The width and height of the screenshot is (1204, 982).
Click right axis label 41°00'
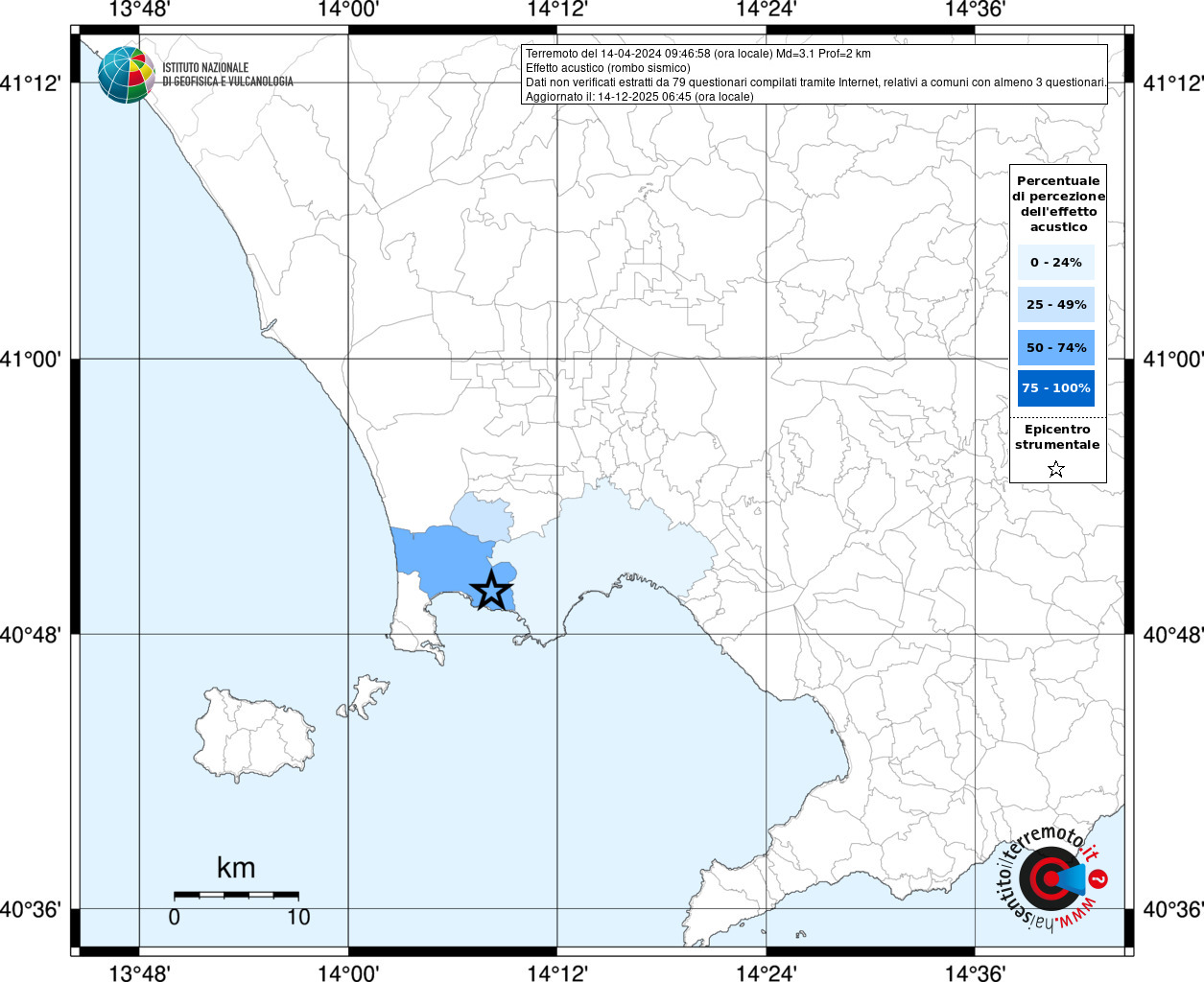[1173, 360]
